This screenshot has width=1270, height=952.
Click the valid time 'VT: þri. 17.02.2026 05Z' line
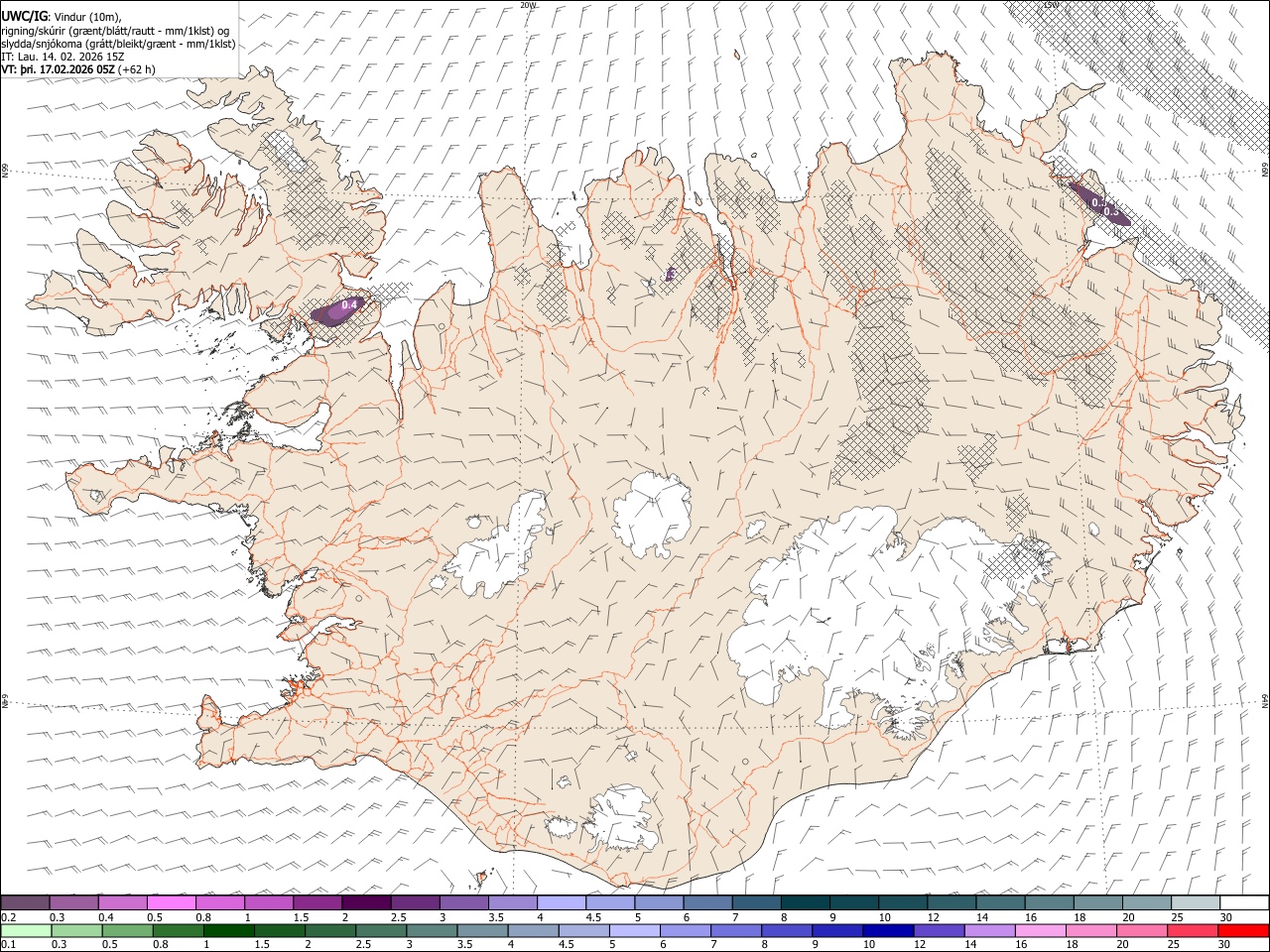click(77, 69)
